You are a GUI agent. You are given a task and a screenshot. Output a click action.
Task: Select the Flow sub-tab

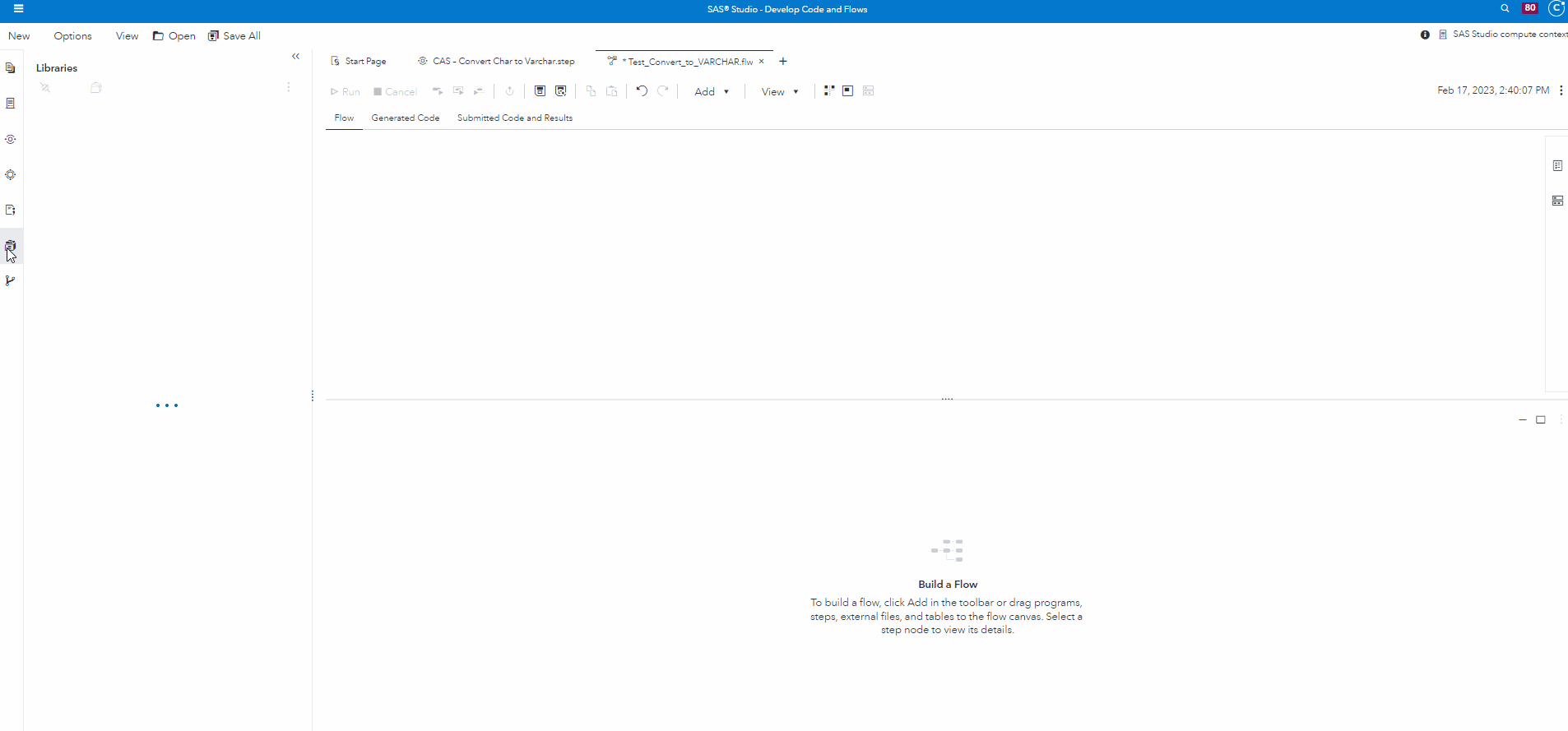tap(344, 118)
